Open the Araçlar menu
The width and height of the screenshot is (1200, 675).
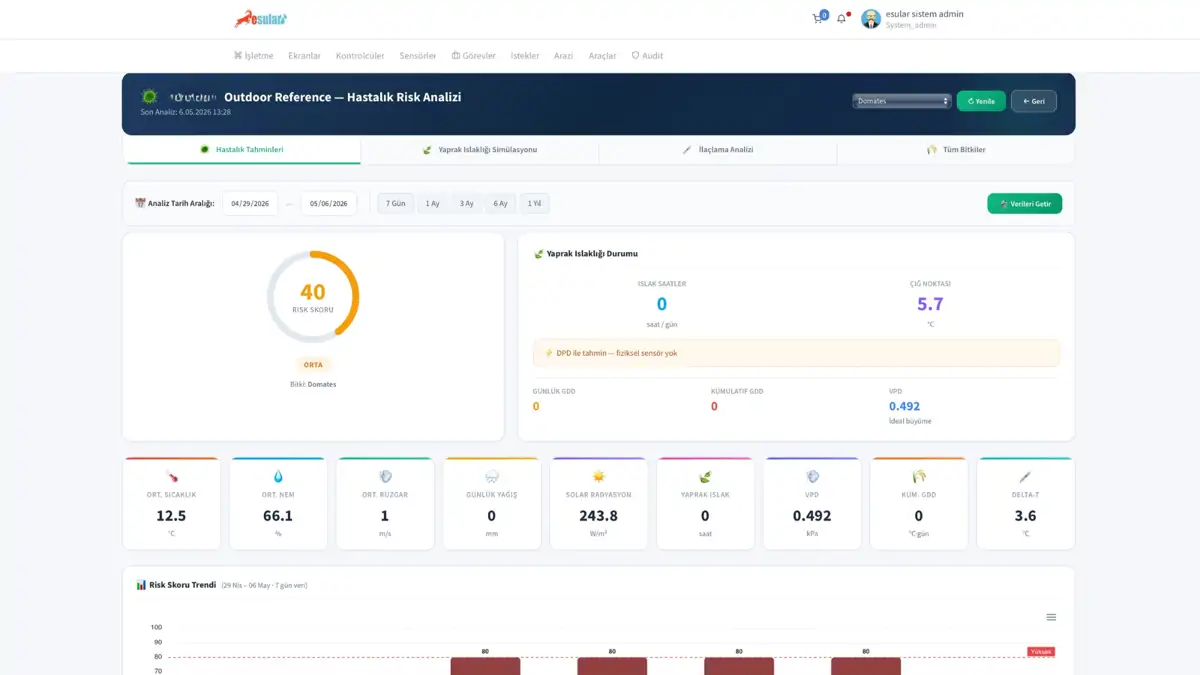pos(602,56)
